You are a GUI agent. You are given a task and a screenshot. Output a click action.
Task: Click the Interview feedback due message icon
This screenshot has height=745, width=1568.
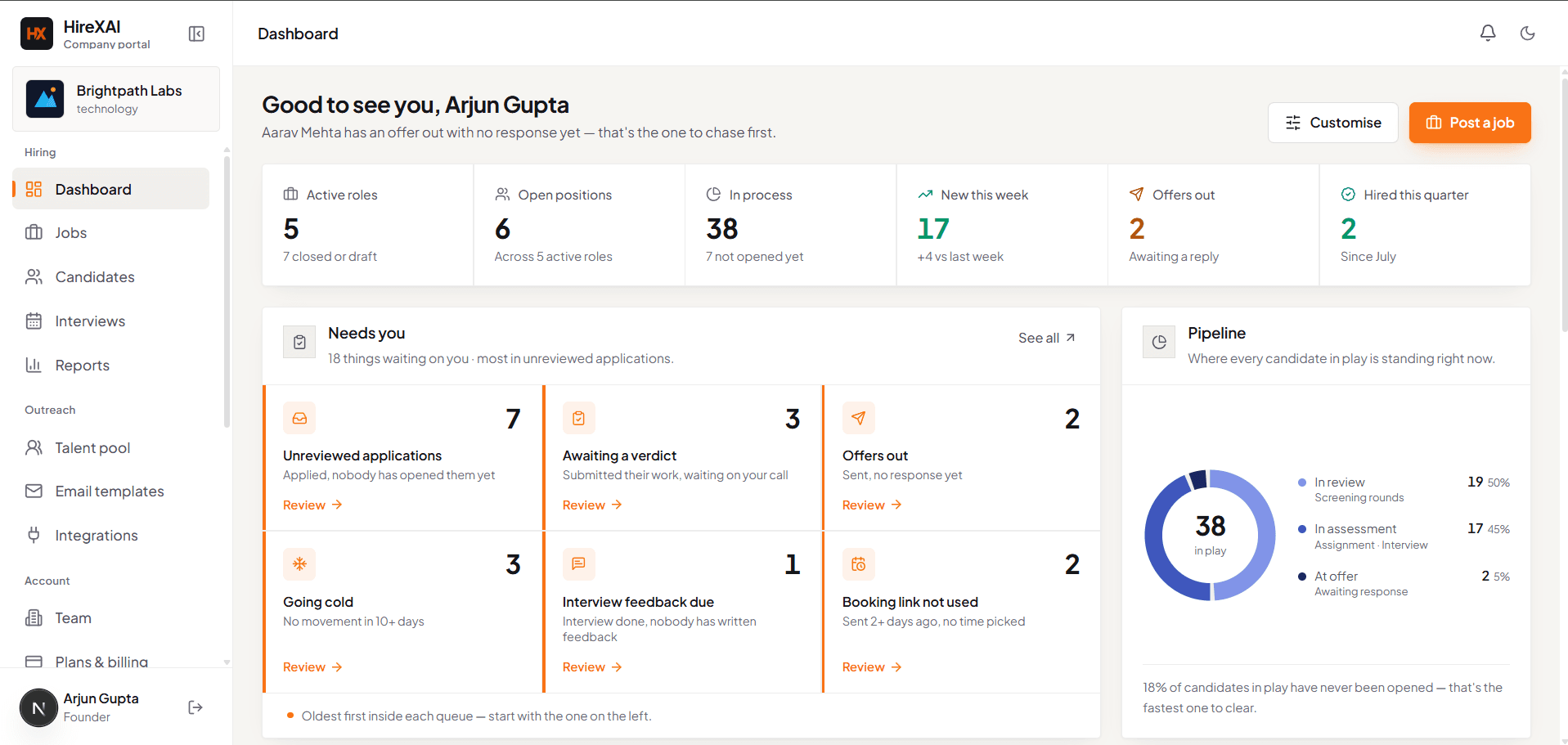(x=579, y=563)
